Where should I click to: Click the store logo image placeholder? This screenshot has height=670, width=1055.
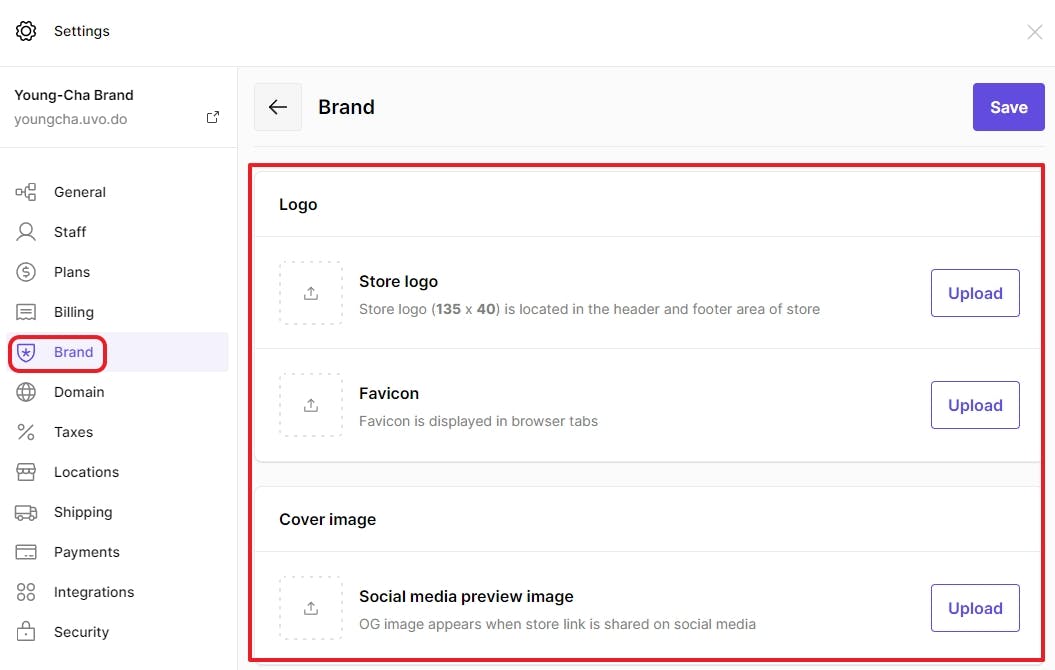point(311,293)
